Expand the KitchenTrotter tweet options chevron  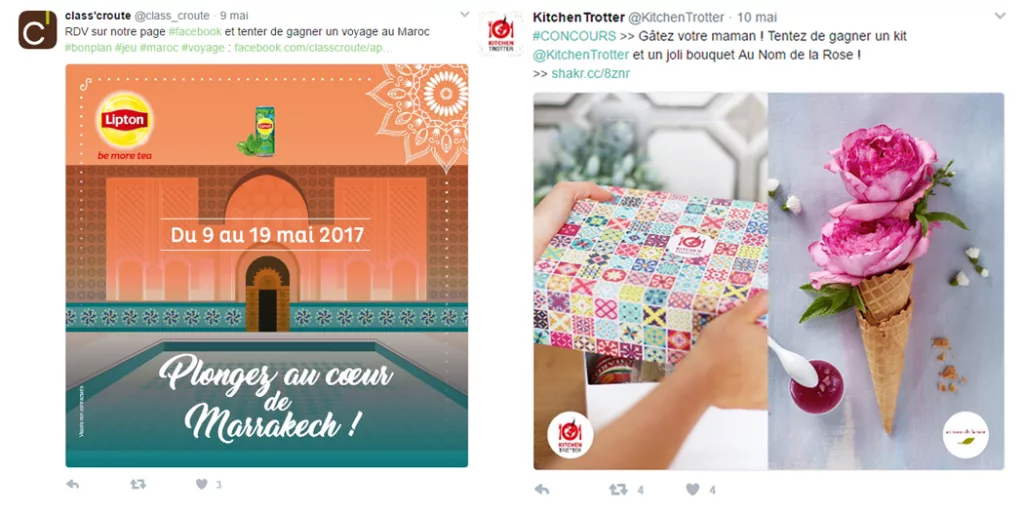[1000, 16]
